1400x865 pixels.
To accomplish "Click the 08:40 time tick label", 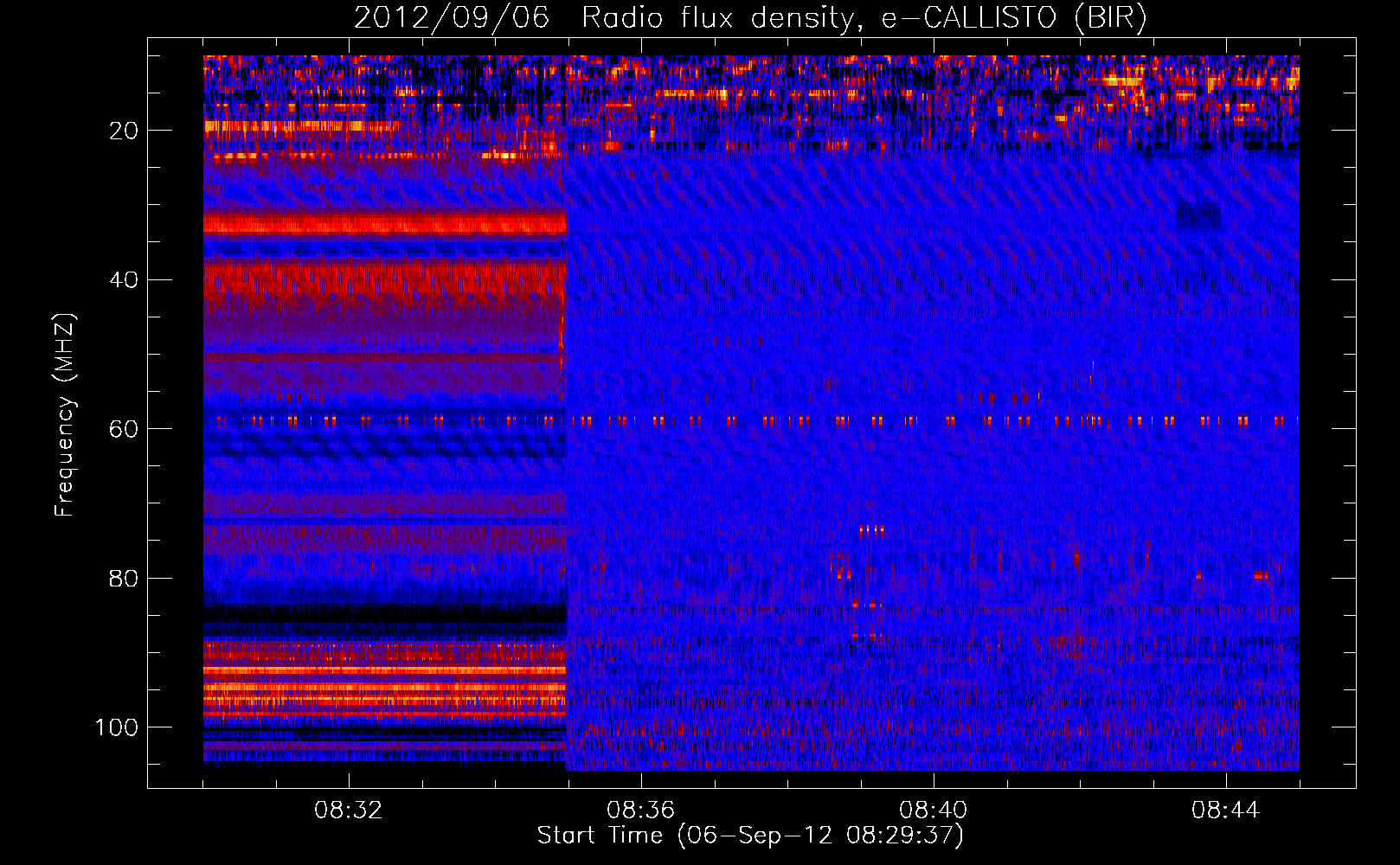I will coord(933,811).
